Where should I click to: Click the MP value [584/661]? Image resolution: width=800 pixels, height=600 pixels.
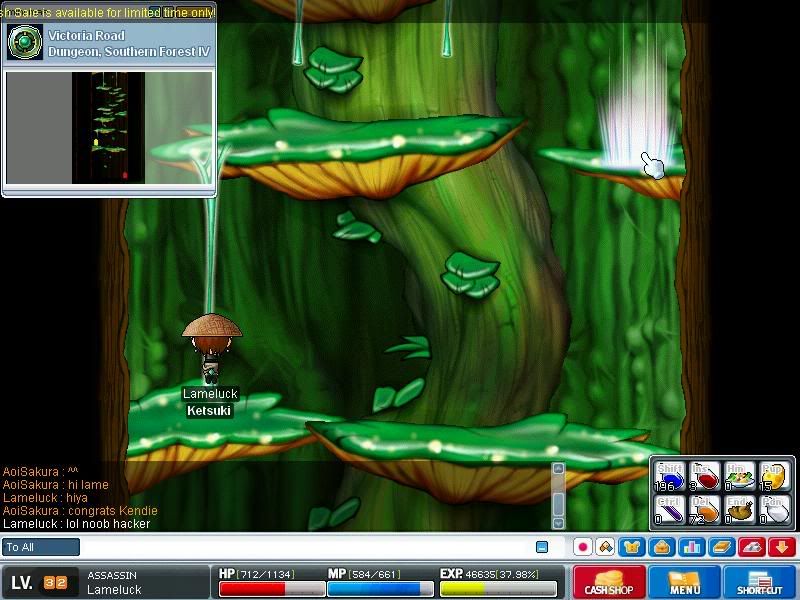pos(374,574)
